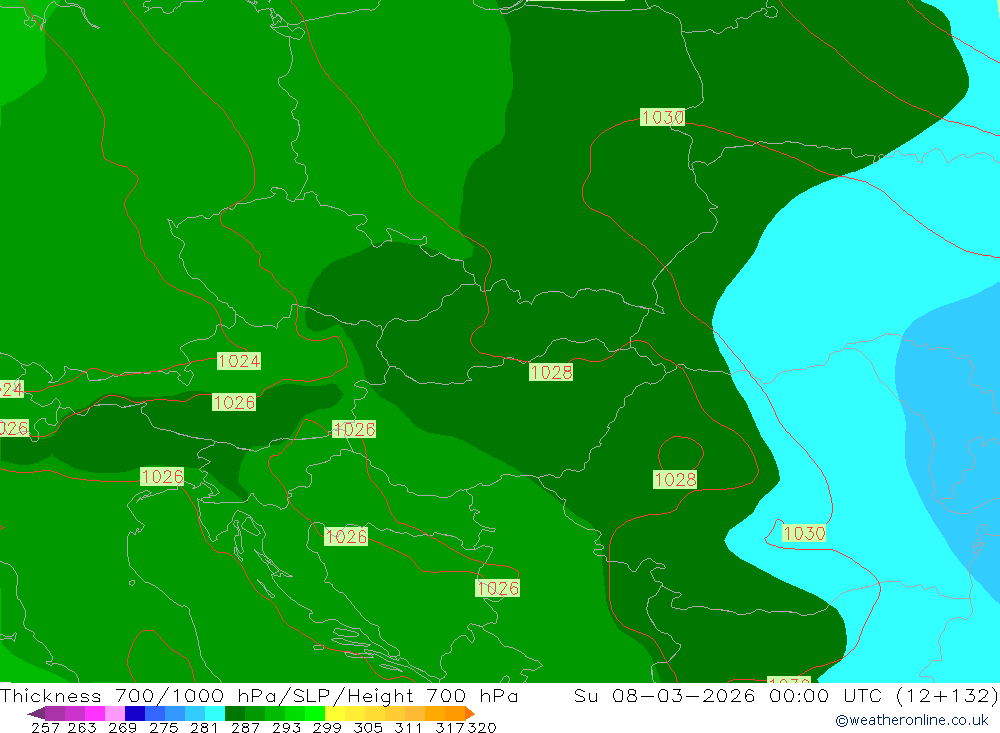Click the legend value 263
The image size is (1000, 733).
pyautogui.click(x=82, y=728)
